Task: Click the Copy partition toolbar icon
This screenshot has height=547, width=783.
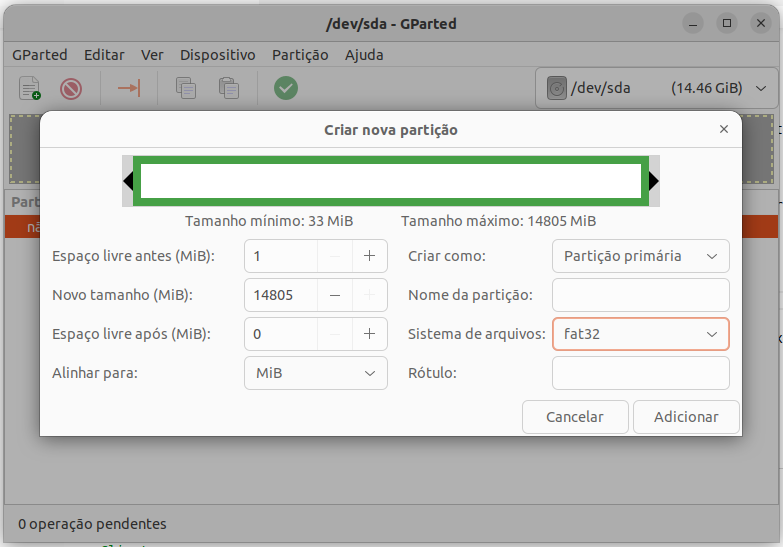Action: tap(186, 88)
